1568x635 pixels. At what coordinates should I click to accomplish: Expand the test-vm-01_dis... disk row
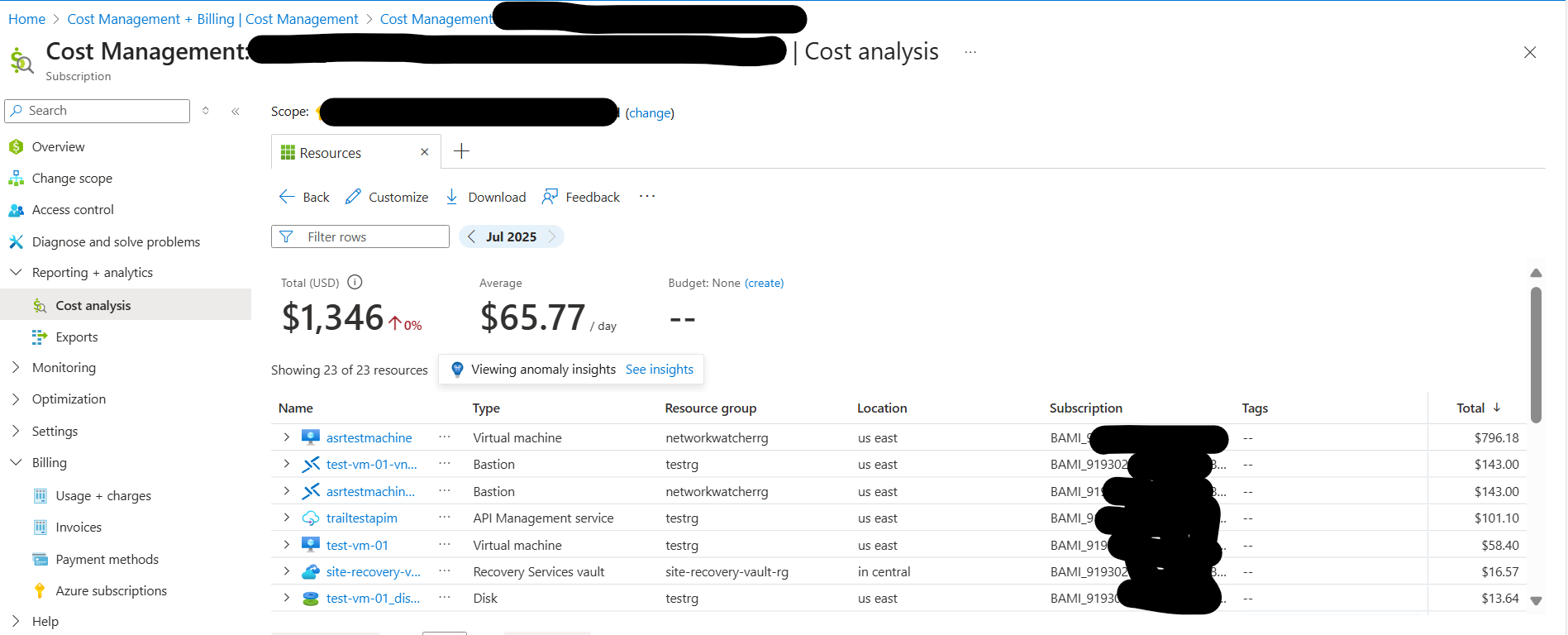tap(286, 598)
